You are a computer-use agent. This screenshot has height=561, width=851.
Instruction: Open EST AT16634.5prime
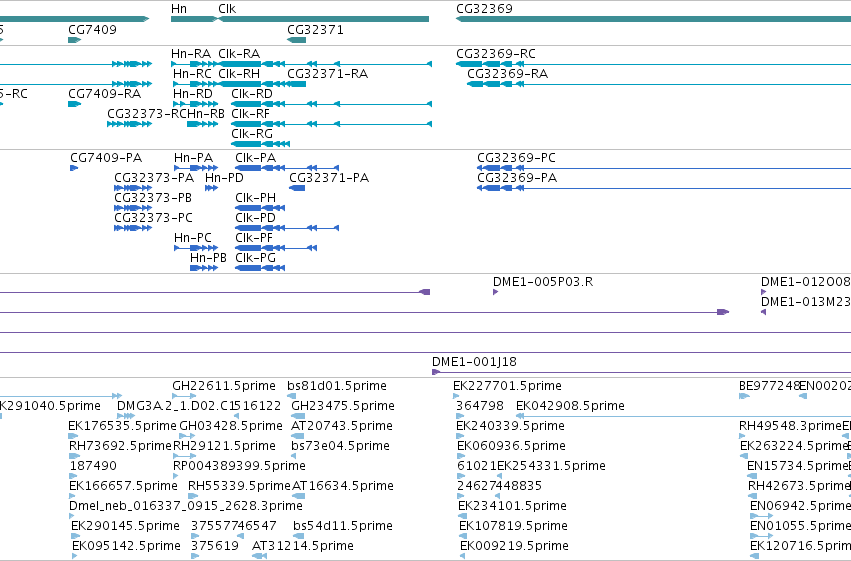coord(343,487)
